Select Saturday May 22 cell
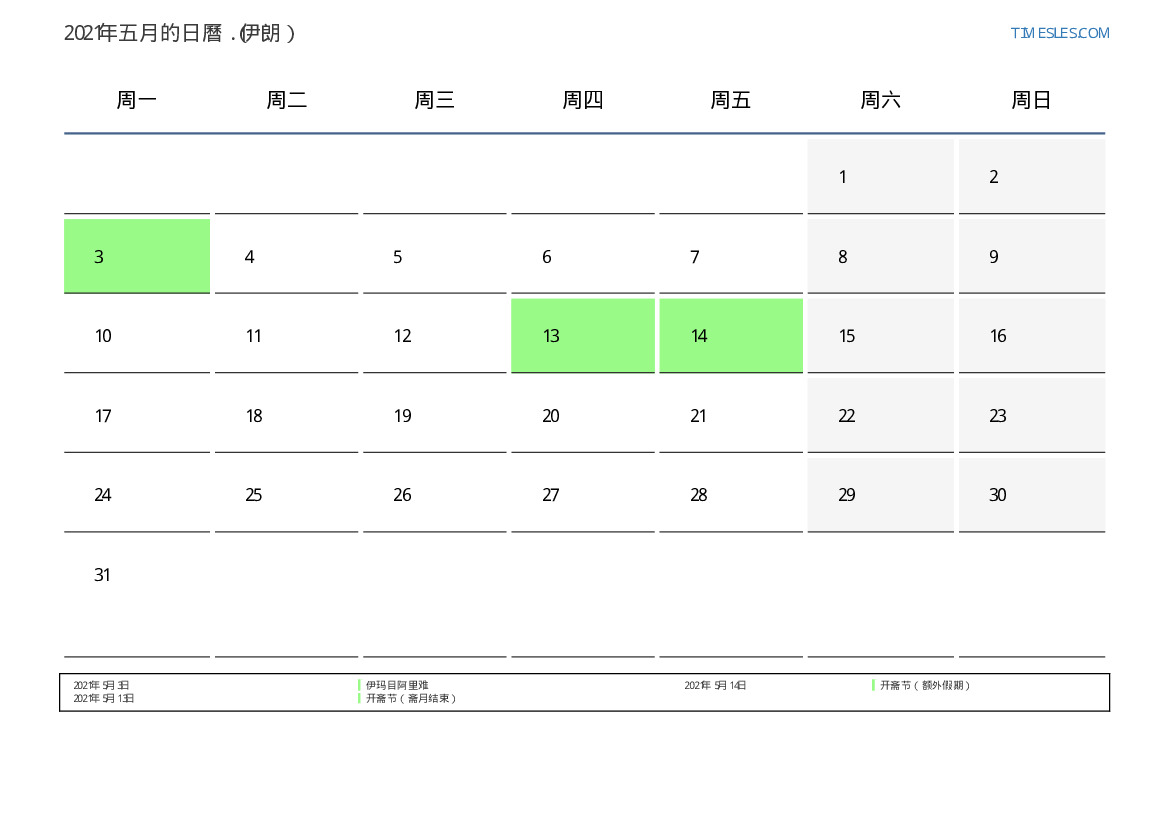 pos(880,415)
